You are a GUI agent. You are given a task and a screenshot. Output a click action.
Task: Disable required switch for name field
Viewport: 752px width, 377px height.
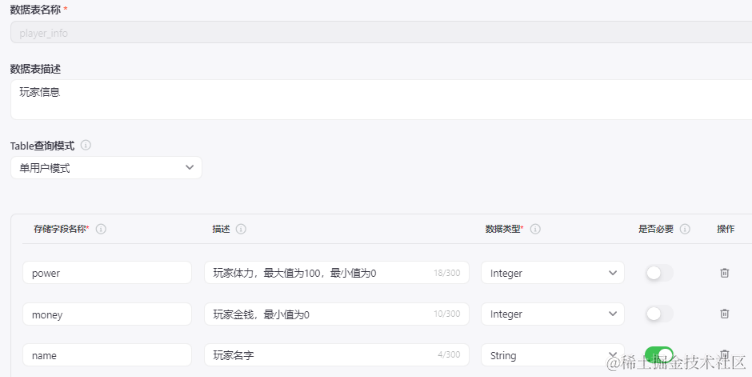(659, 355)
